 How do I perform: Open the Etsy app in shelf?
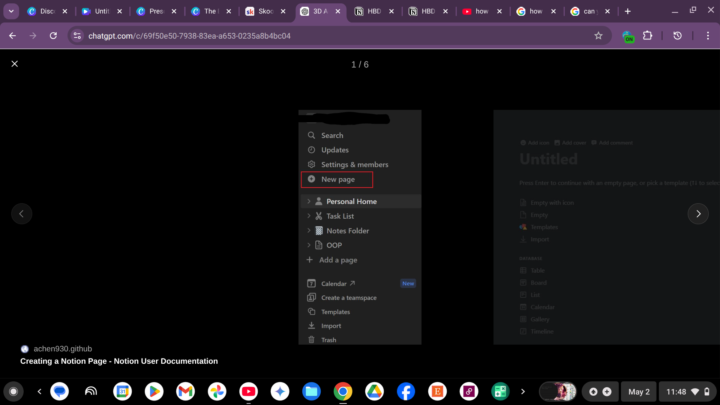tap(437, 392)
